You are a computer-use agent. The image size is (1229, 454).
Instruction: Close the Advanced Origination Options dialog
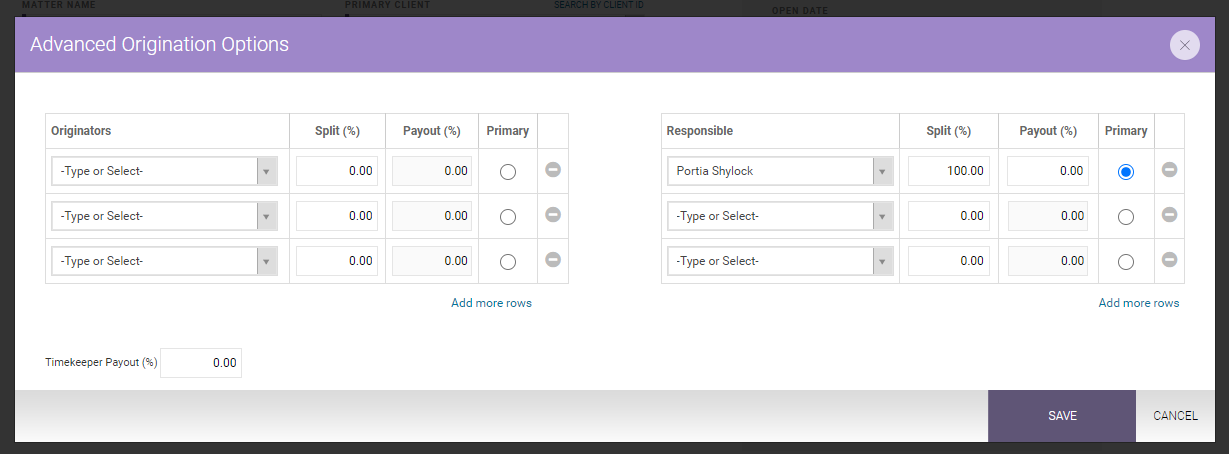pyautogui.click(x=1184, y=45)
